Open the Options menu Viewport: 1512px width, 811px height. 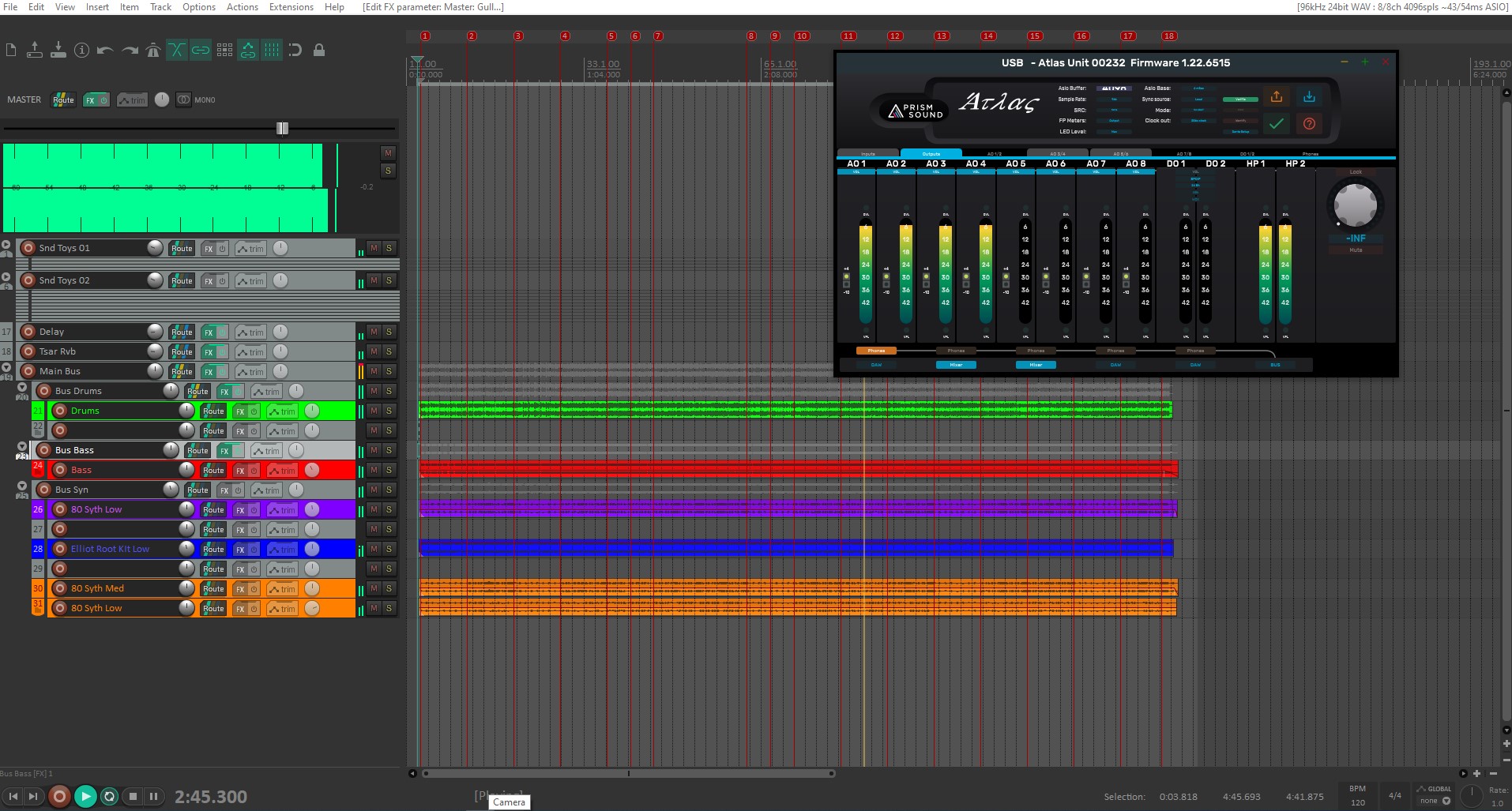coord(199,7)
